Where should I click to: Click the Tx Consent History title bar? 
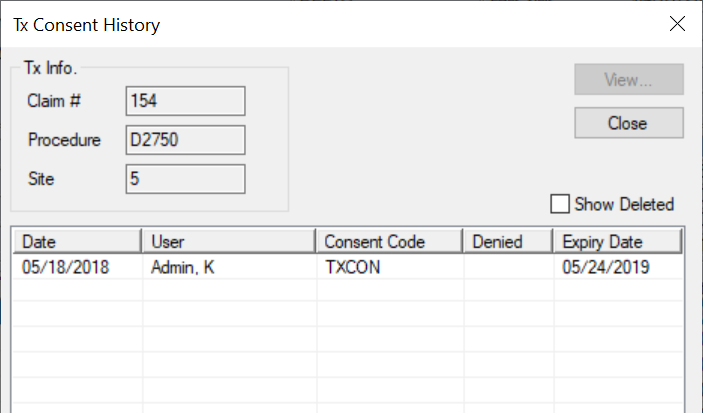300,23
